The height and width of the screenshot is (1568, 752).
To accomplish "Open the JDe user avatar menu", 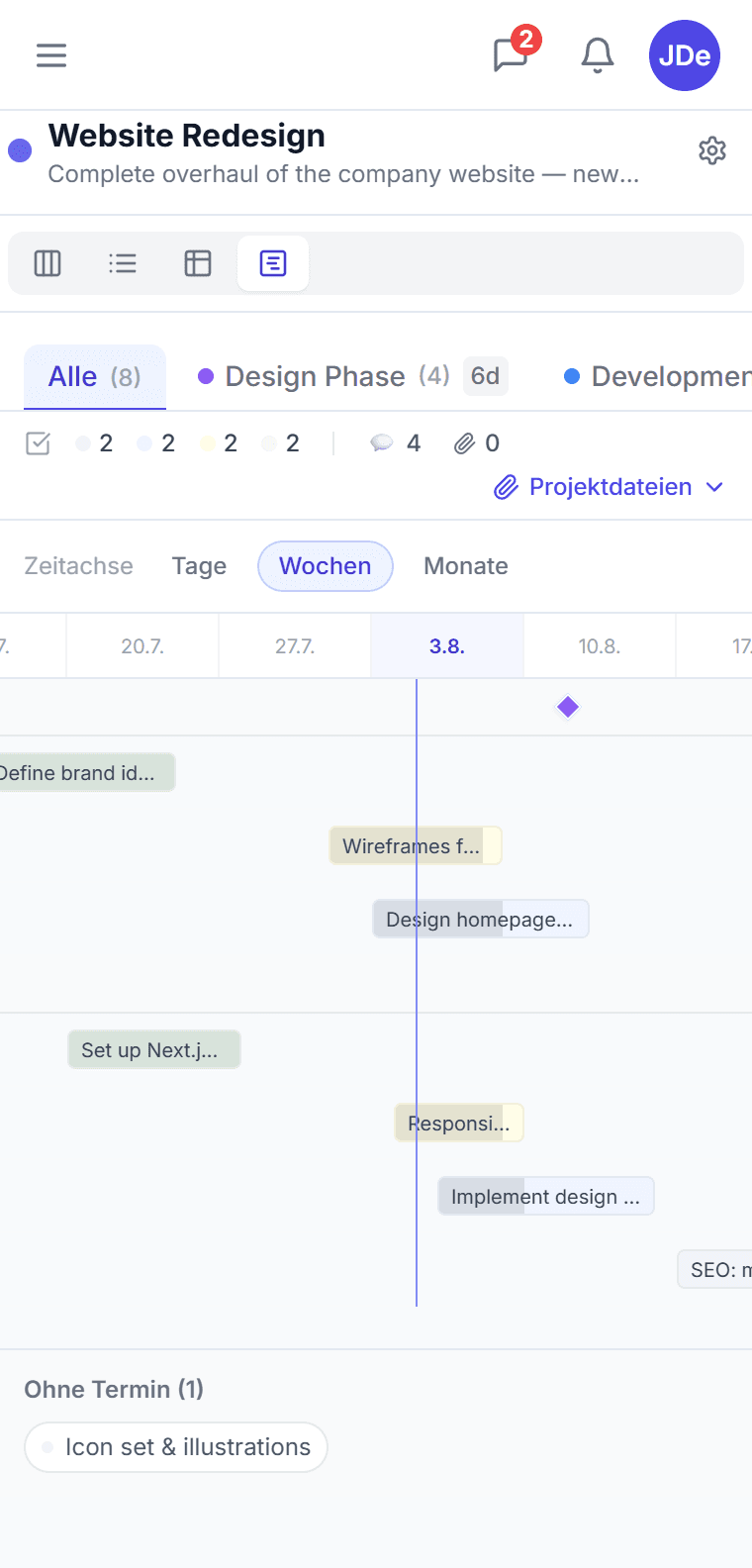I will 685,55.
